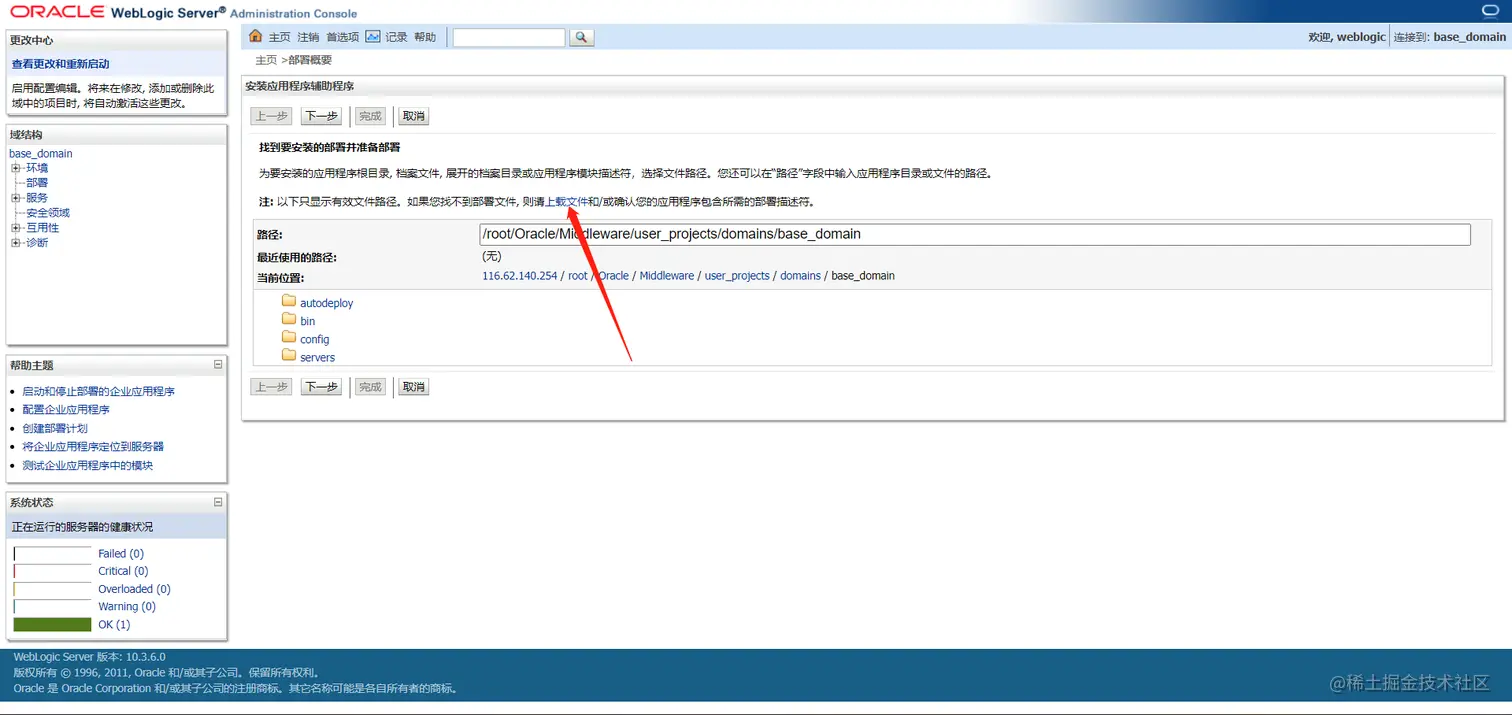1512x715 pixels.
Task: Click user_projects in the current location path
Action: (737, 276)
